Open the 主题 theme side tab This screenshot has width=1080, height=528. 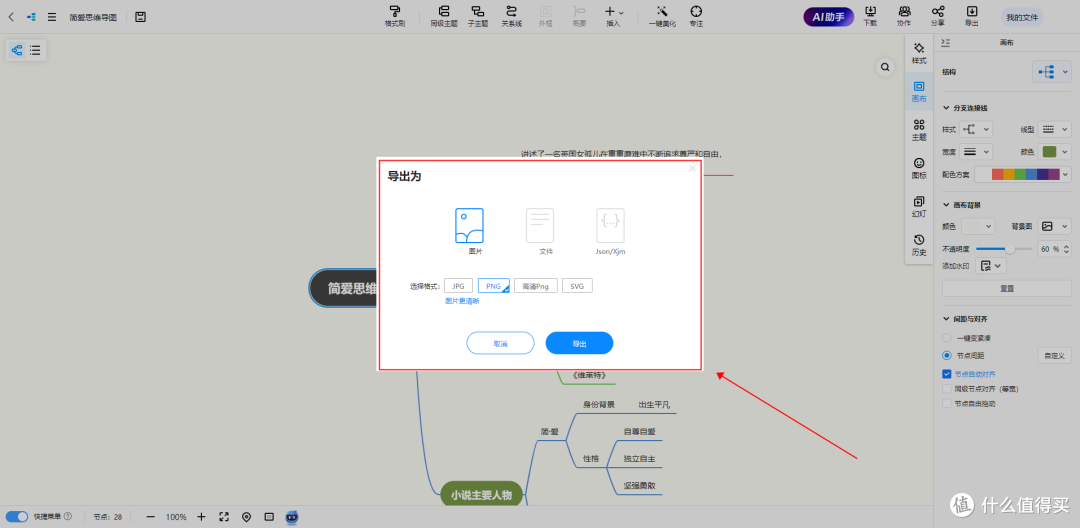pyautogui.click(x=919, y=130)
